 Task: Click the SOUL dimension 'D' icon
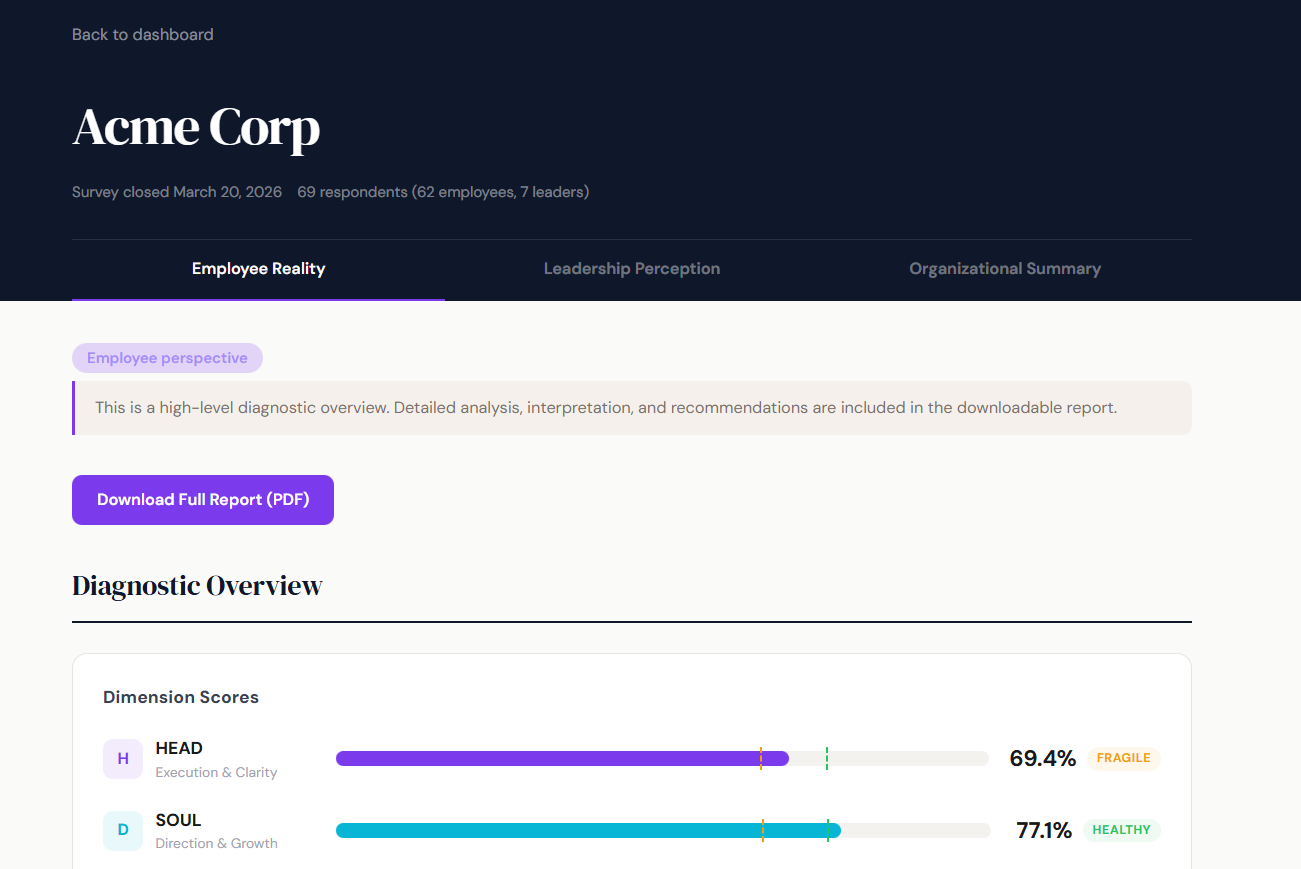tap(123, 830)
